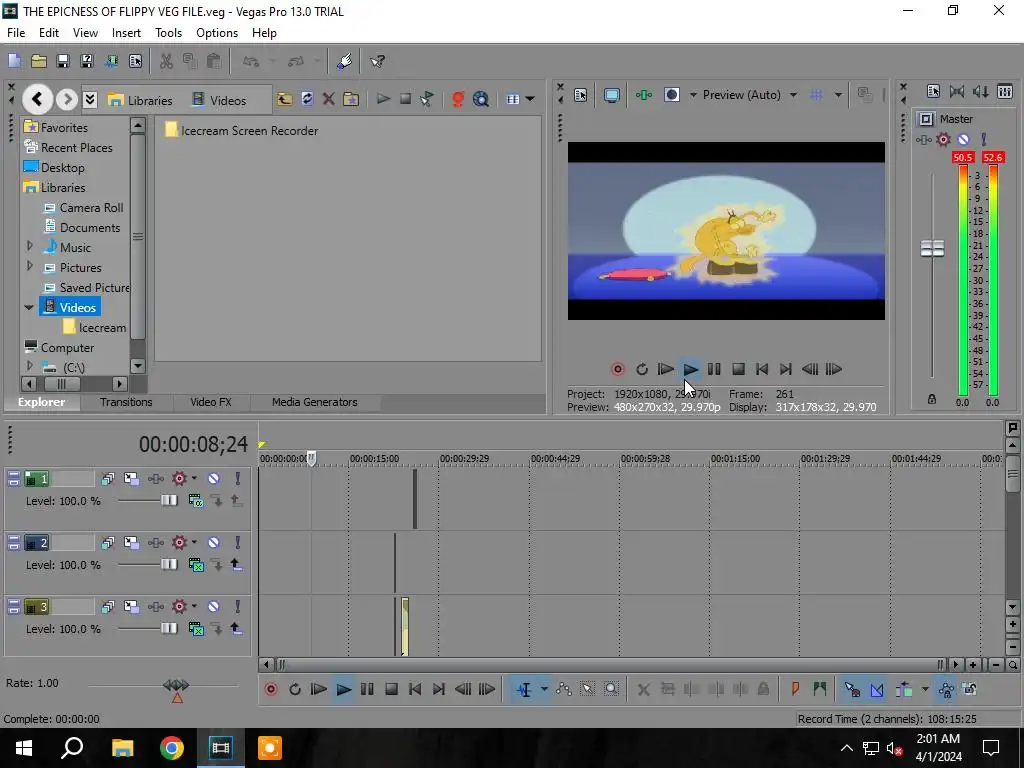Open the Insert menu
This screenshot has height=768, width=1024.
click(126, 33)
